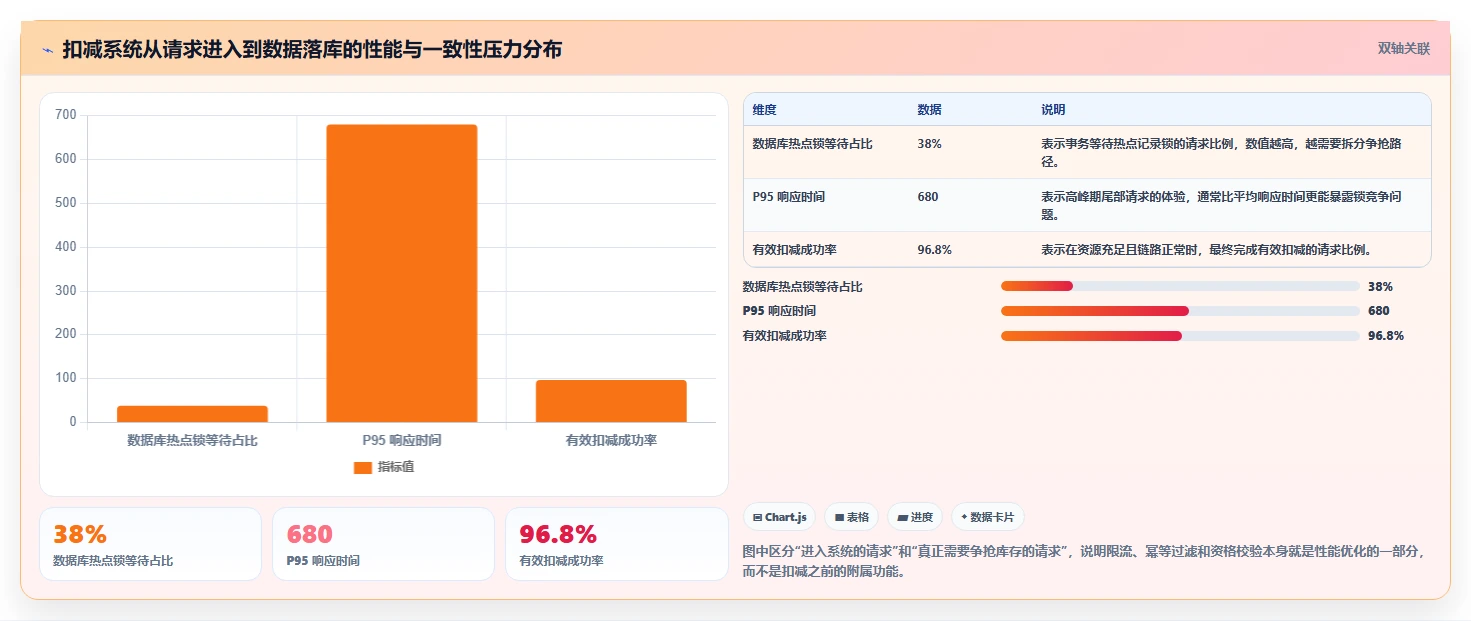Click 数据库热点锁等待占比 in the table

pyautogui.click(x=812, y=144)
